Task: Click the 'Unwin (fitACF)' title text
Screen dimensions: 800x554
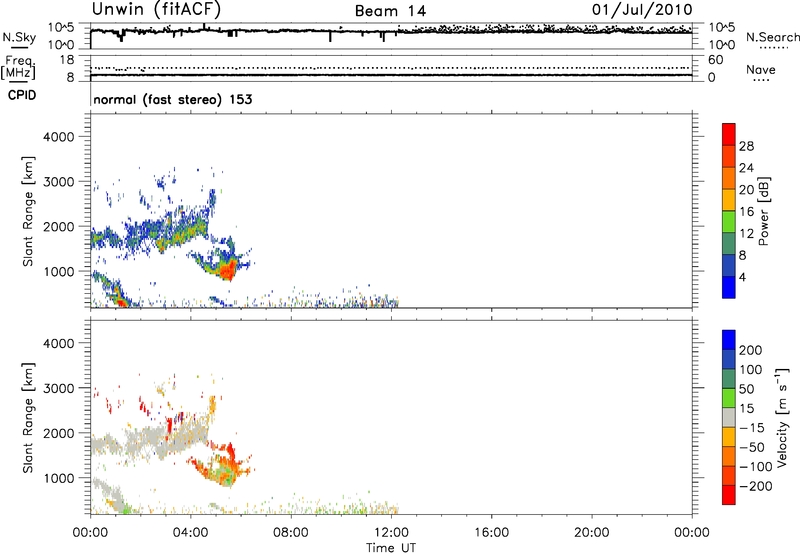Action: tap(156, 10)
